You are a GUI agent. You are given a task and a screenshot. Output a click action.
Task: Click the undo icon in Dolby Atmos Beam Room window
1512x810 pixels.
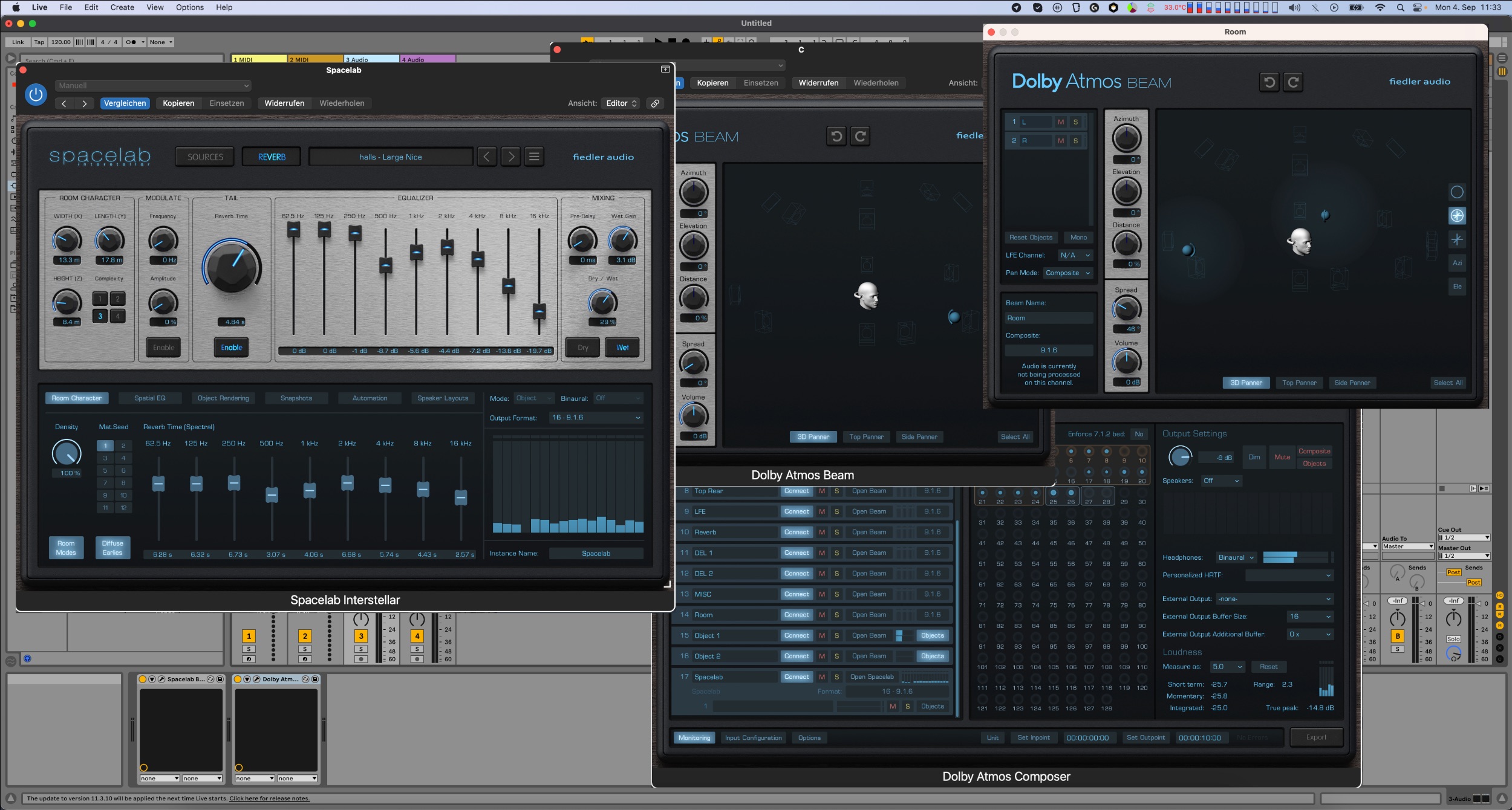tap(1269, 82)
